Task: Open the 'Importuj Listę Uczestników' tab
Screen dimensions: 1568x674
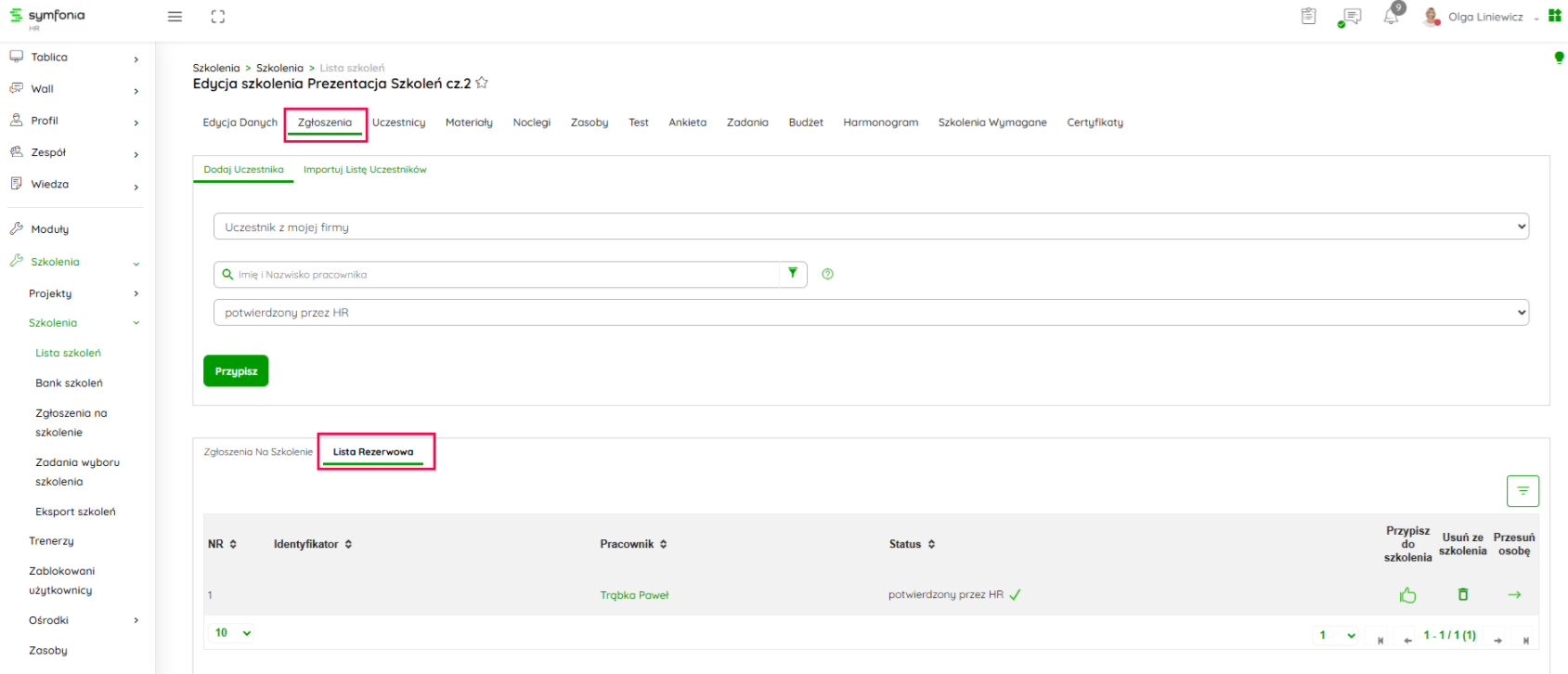Action: 365,170
